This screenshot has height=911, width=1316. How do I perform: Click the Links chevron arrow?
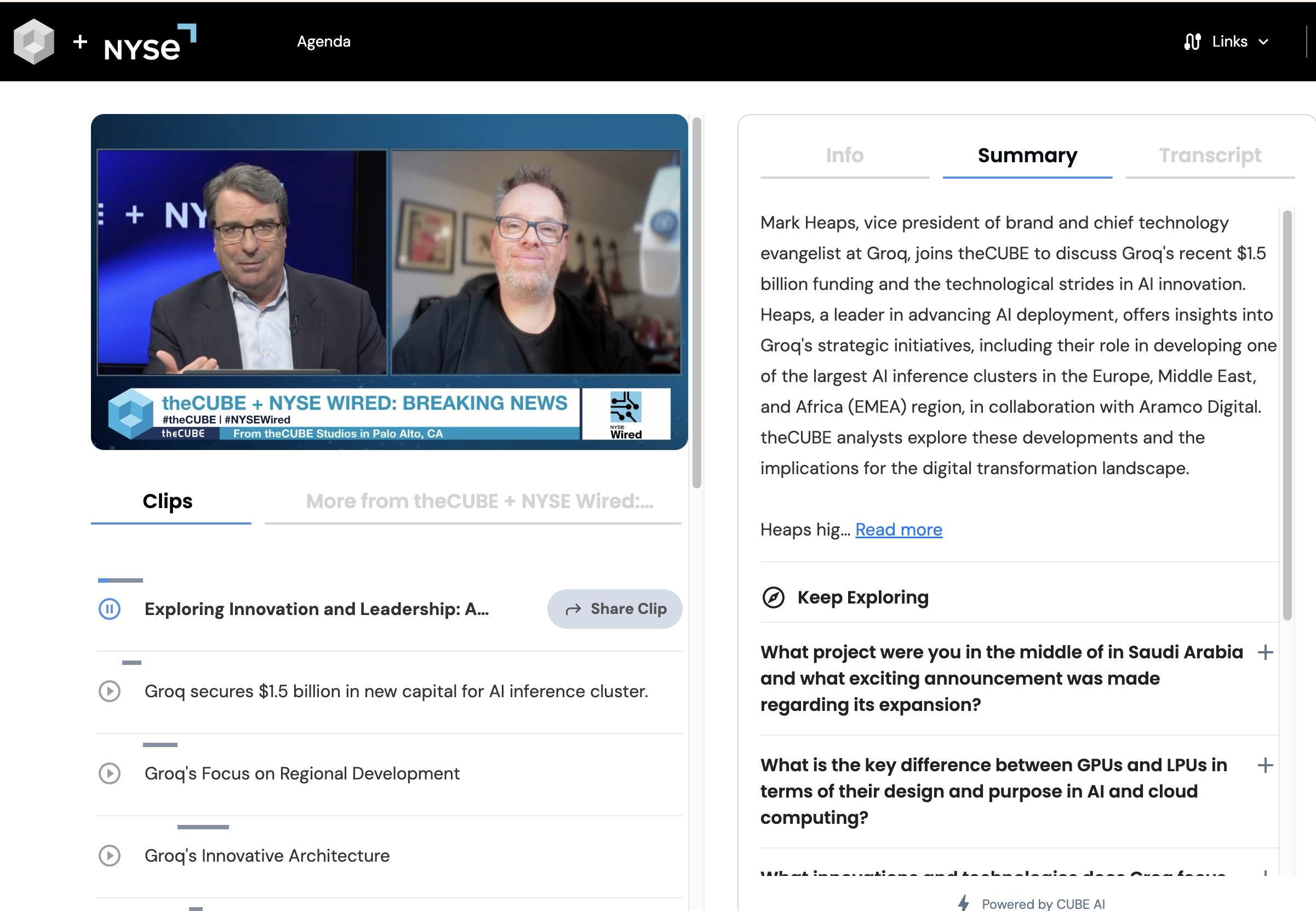pyautogui.click(x=1263, y=42)
